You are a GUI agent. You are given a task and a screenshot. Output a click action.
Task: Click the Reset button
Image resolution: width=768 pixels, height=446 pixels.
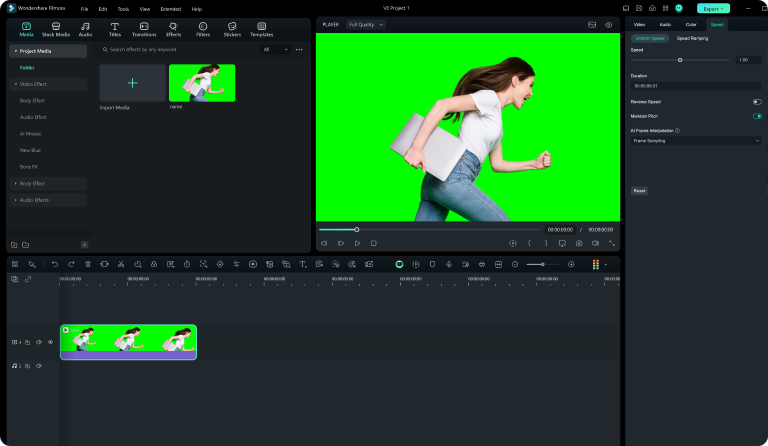(639, 191)
